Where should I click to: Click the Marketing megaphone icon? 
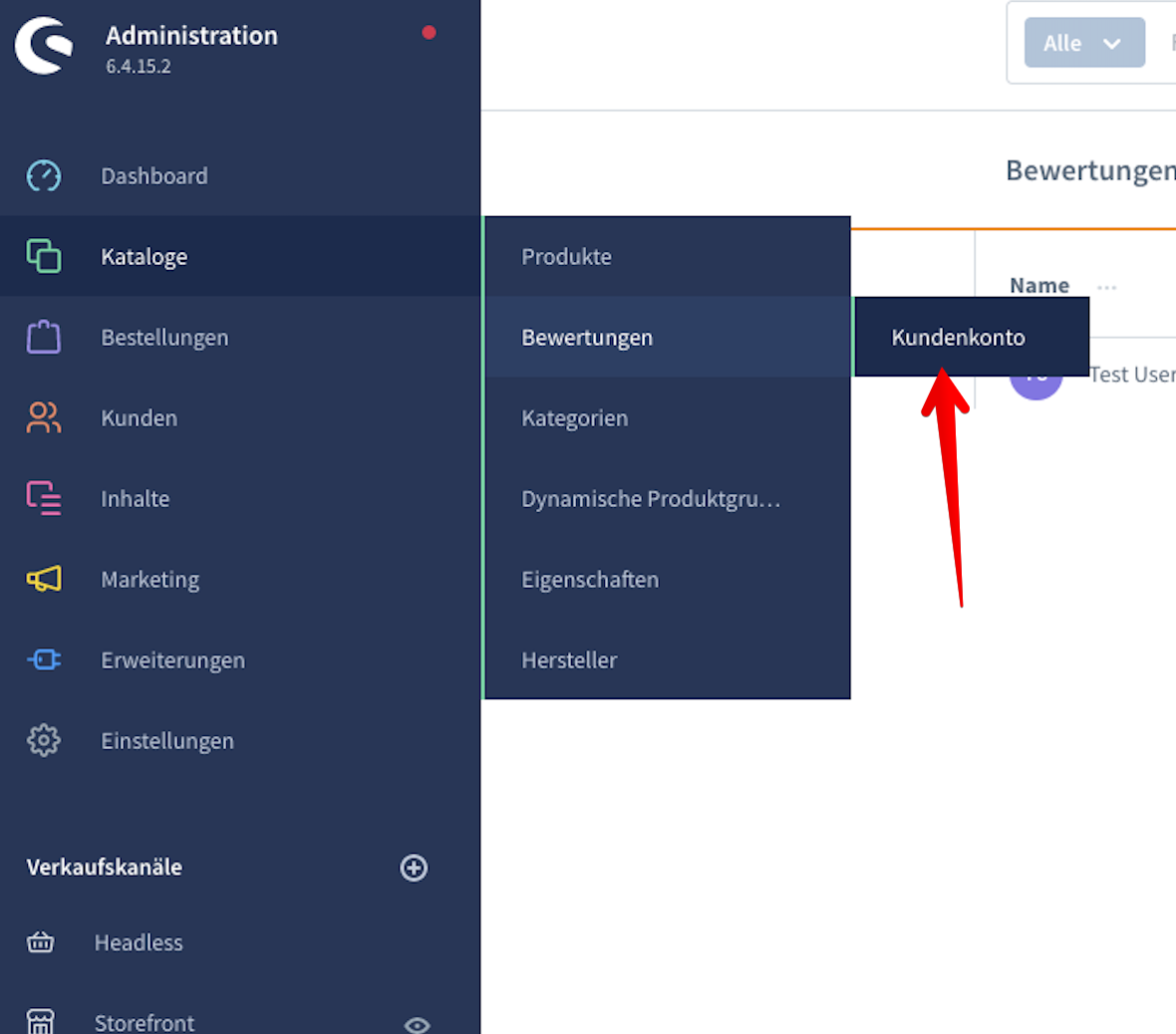click(44, 579)
